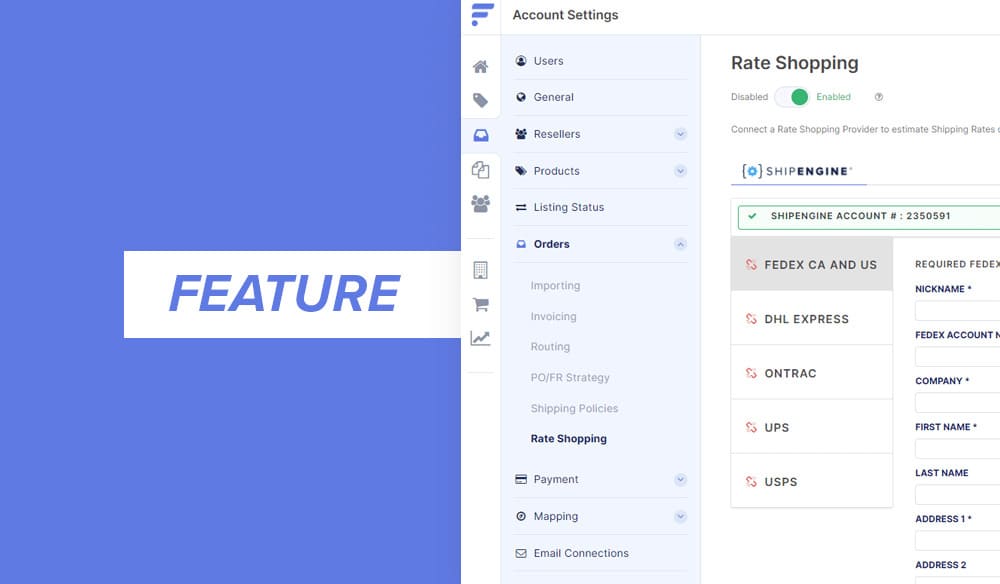Expand the Payment menu section
The image size is (1000, 584).
[x=680, y=480]
